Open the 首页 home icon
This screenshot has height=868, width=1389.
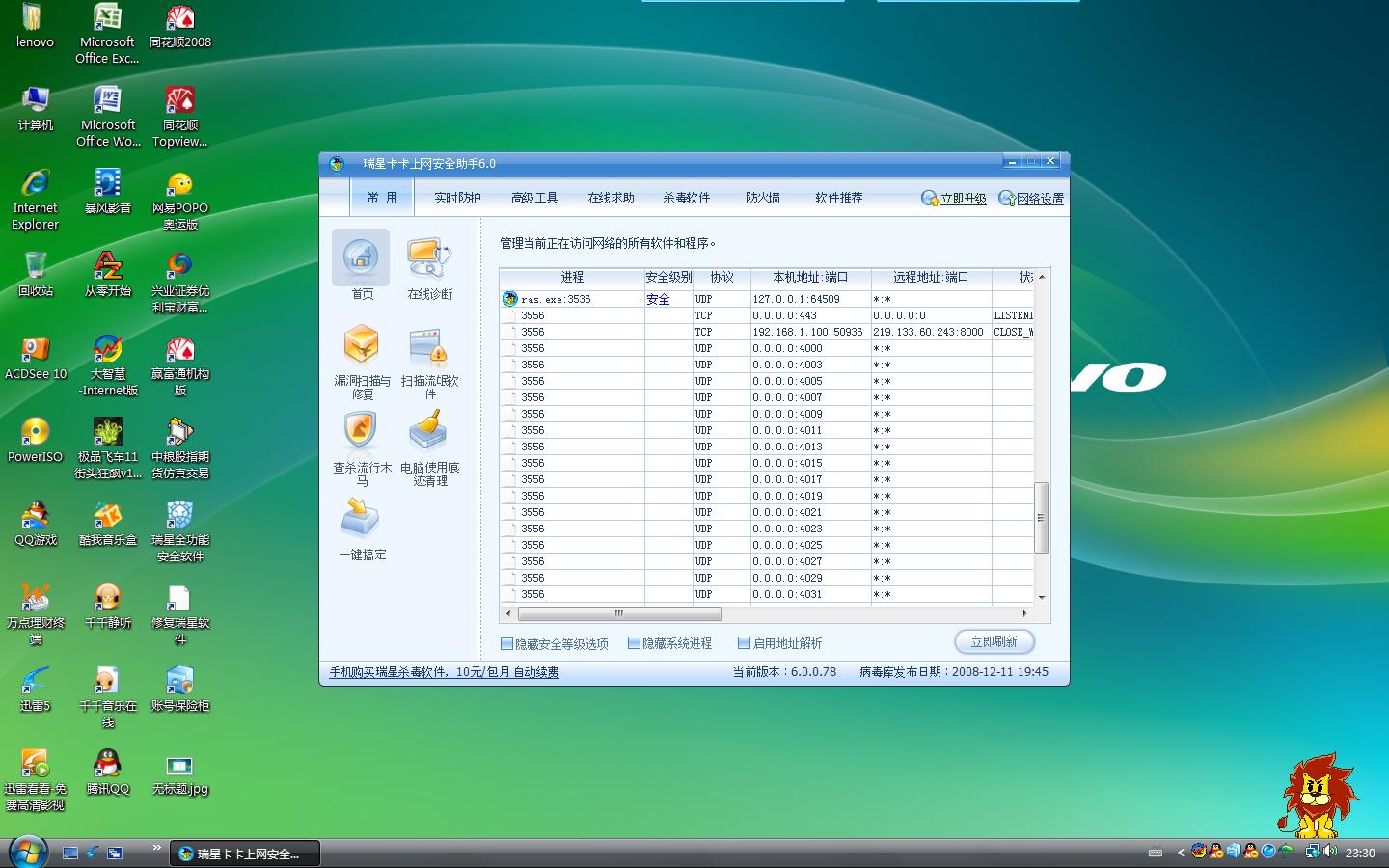[x=361, y=258]
